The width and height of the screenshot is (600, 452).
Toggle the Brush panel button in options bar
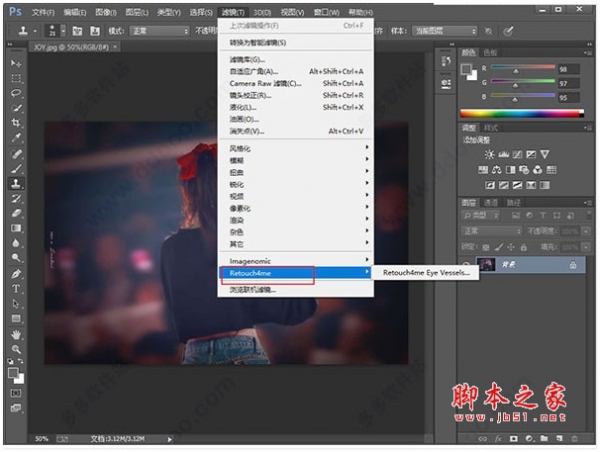pyautogui.click(x=77, y=31)
